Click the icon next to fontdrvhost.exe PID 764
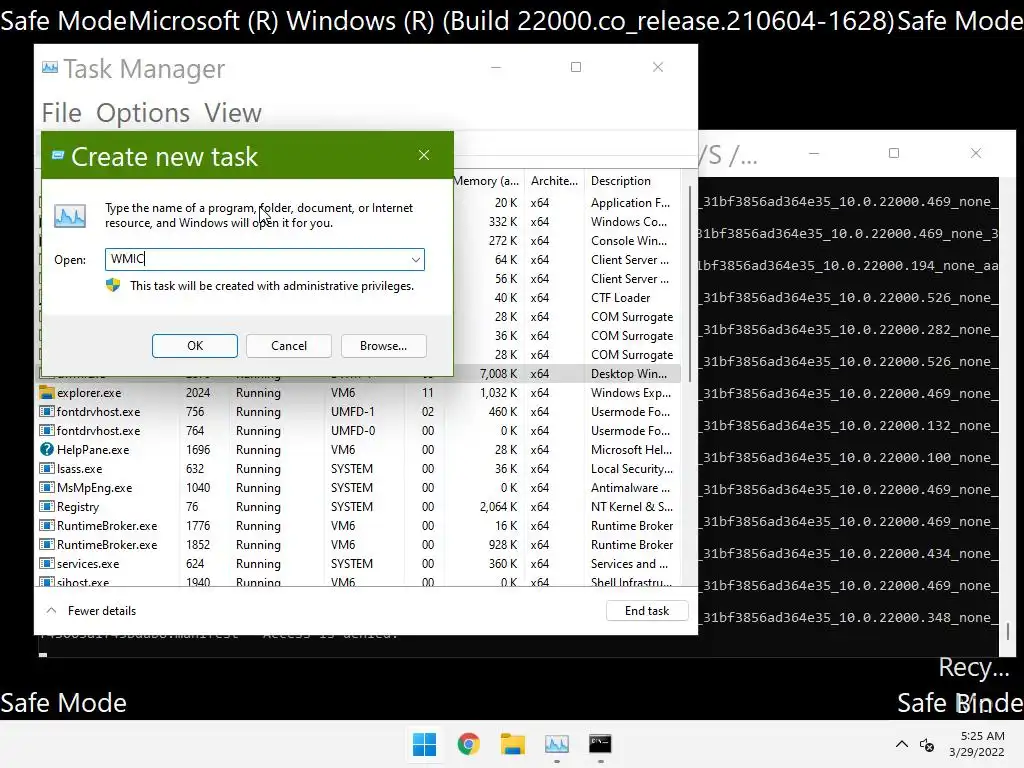This screenshot has height=768, width=1024. tap(46, 430)
